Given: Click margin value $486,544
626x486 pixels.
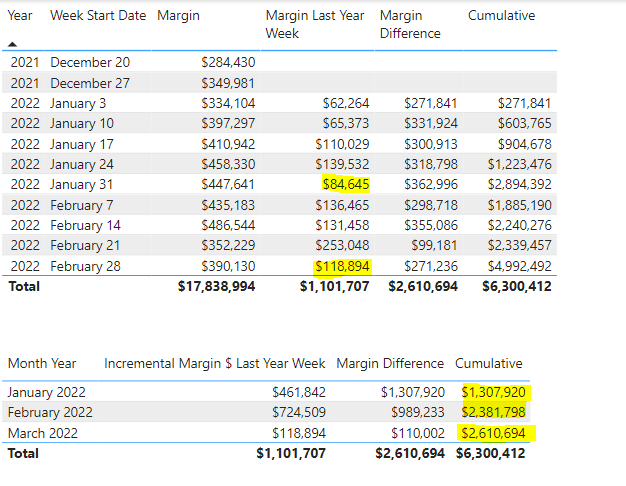Looking at the screenshot, I should pyautogui.click(x=228, y=225).
